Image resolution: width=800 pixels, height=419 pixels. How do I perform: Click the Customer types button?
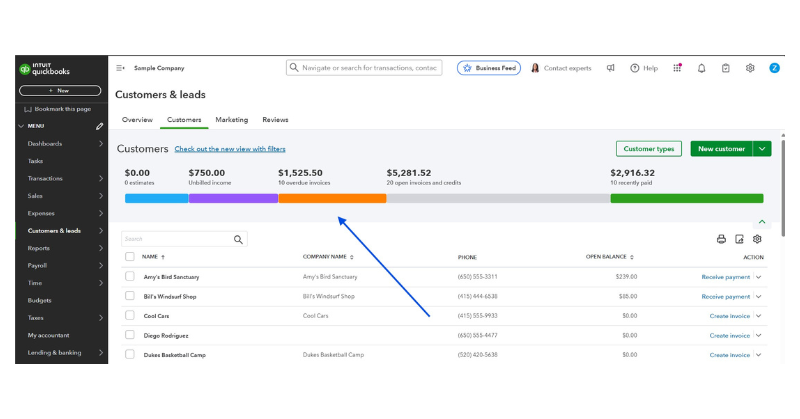click(x=648, y=149)
